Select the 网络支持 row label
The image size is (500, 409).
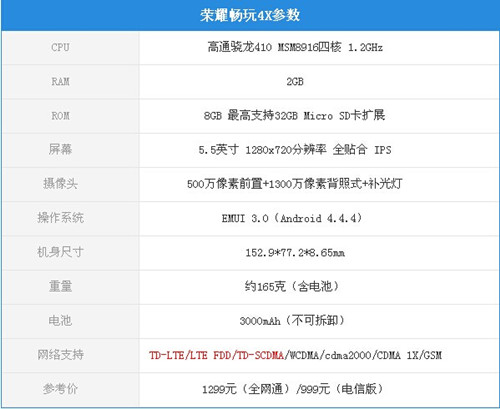(60, 354)
